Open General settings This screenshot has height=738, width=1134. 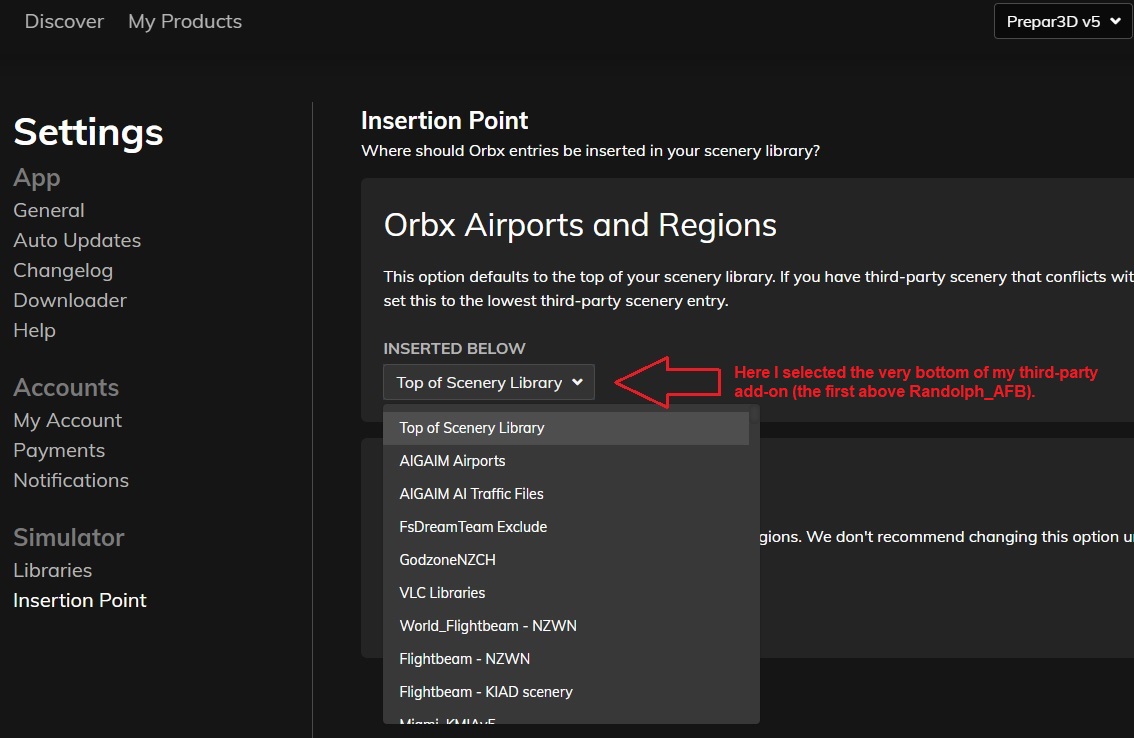[49, 211]
